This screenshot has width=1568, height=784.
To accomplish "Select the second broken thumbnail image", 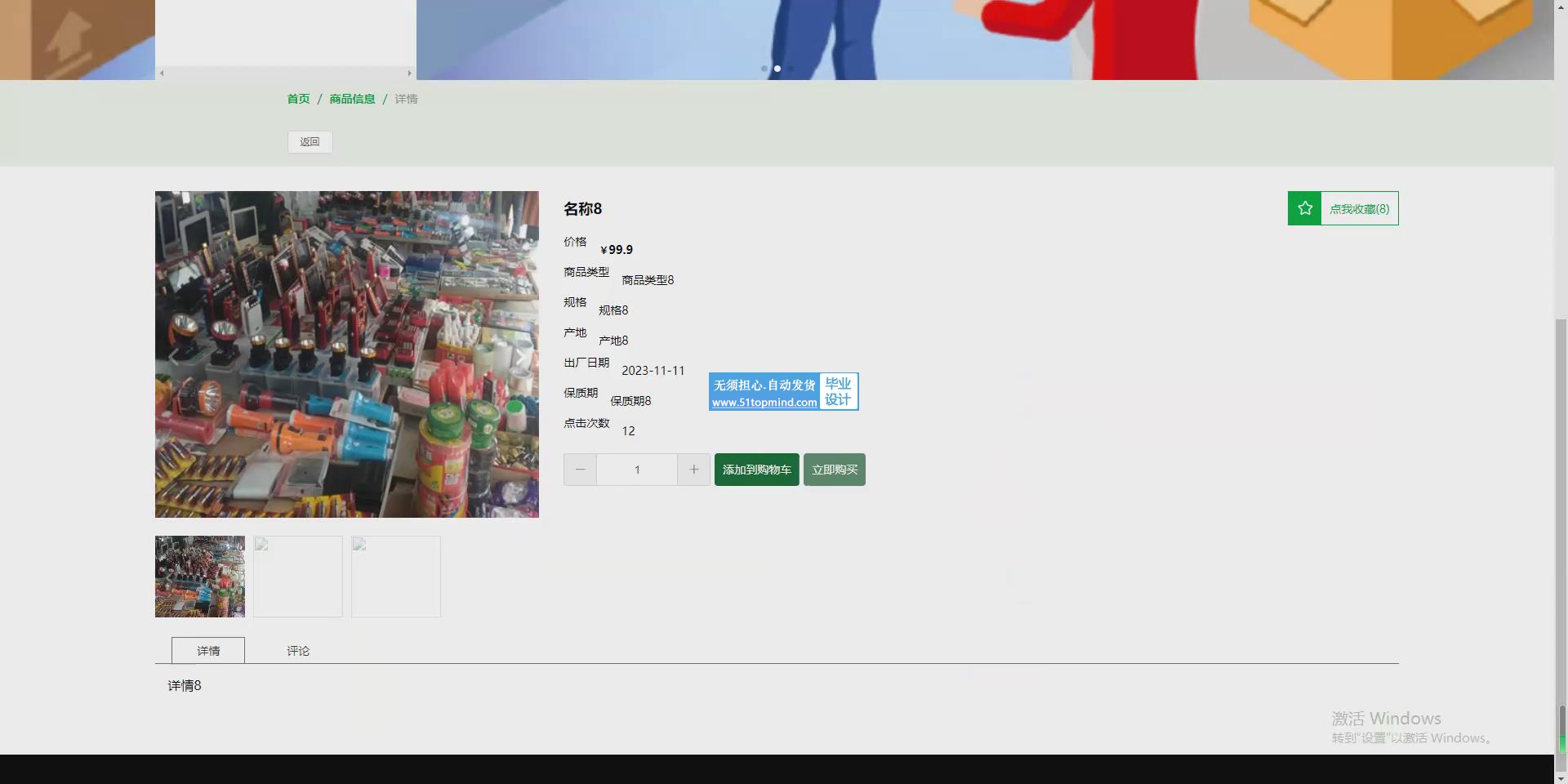I will [298, 577].
